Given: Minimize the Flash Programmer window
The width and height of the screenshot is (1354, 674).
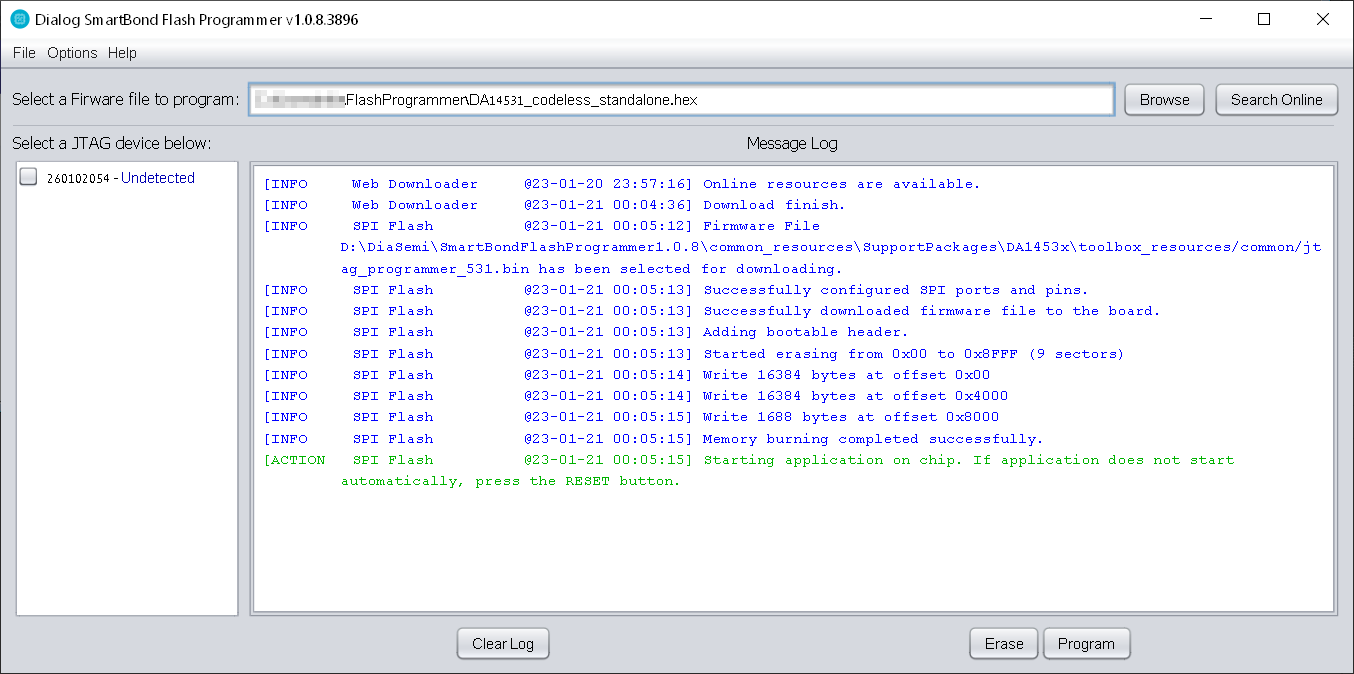Looking at the screenshot, I should point(1205,19).
